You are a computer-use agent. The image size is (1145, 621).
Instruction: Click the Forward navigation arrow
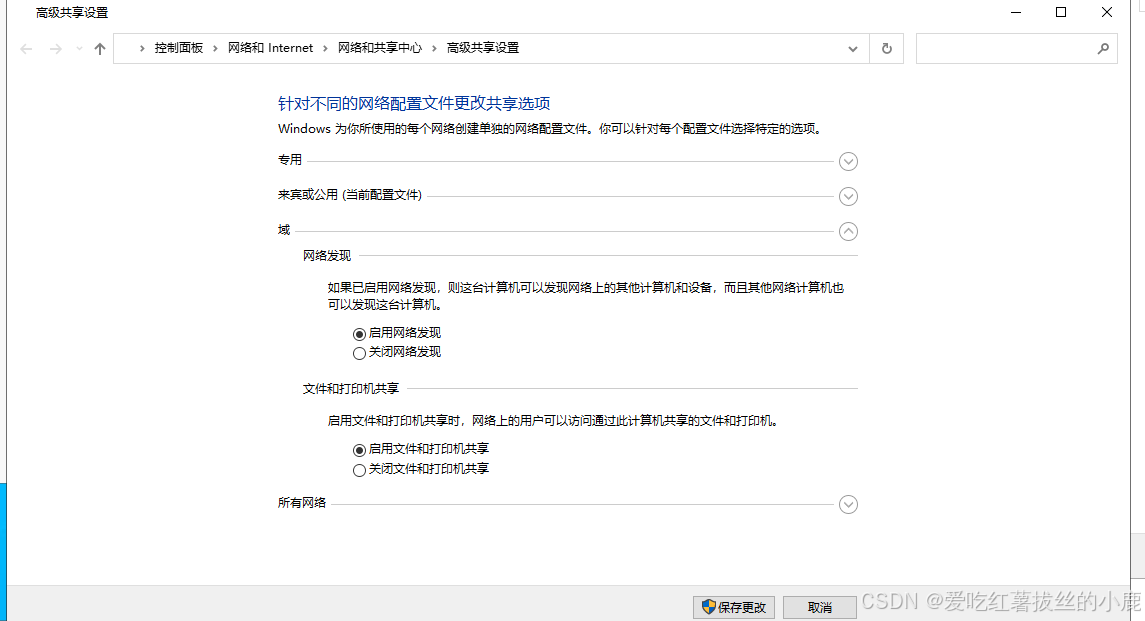click(x=56, y=48)
